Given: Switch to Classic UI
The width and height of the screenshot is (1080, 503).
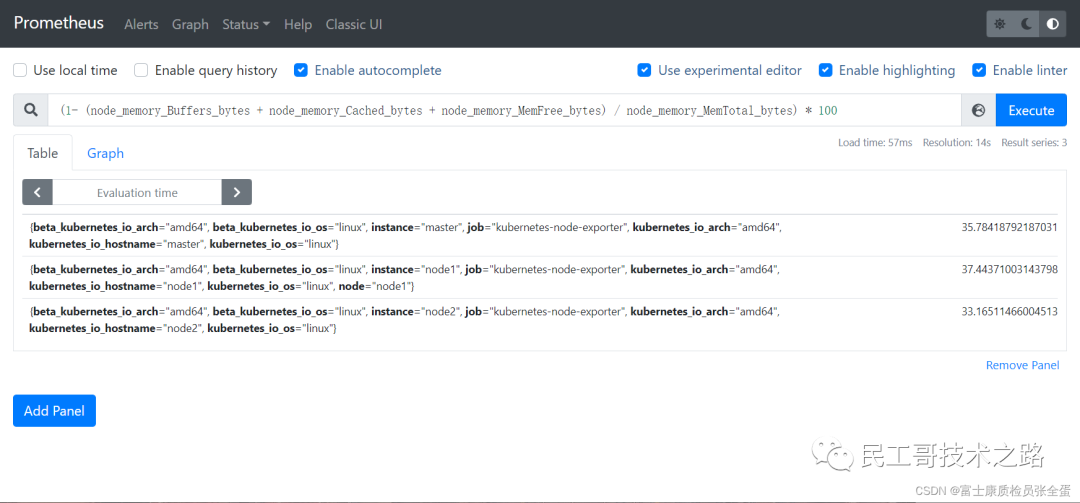Looking at the screenshot, I should click(x=354, y=24).
